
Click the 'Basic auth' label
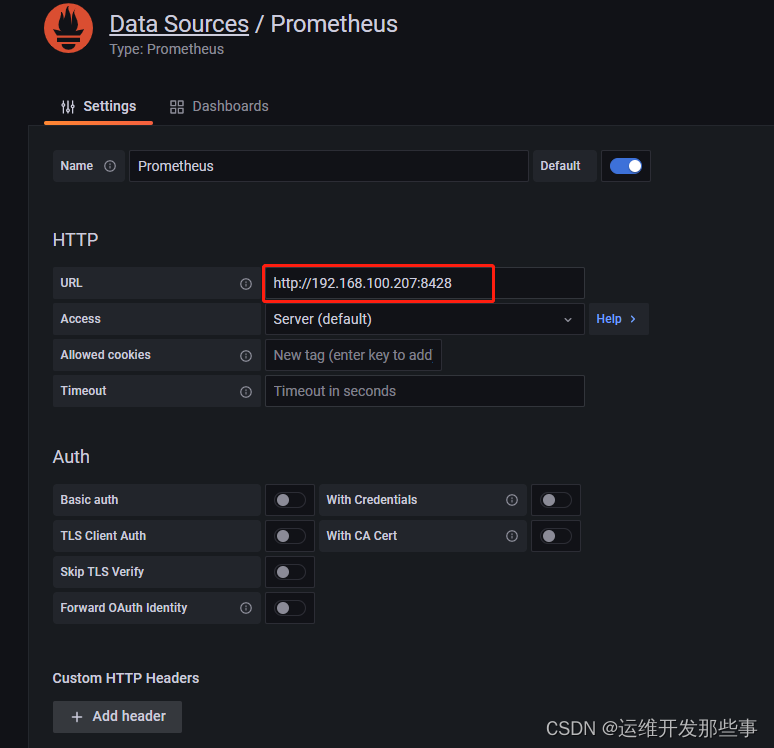tap(89, 500)
